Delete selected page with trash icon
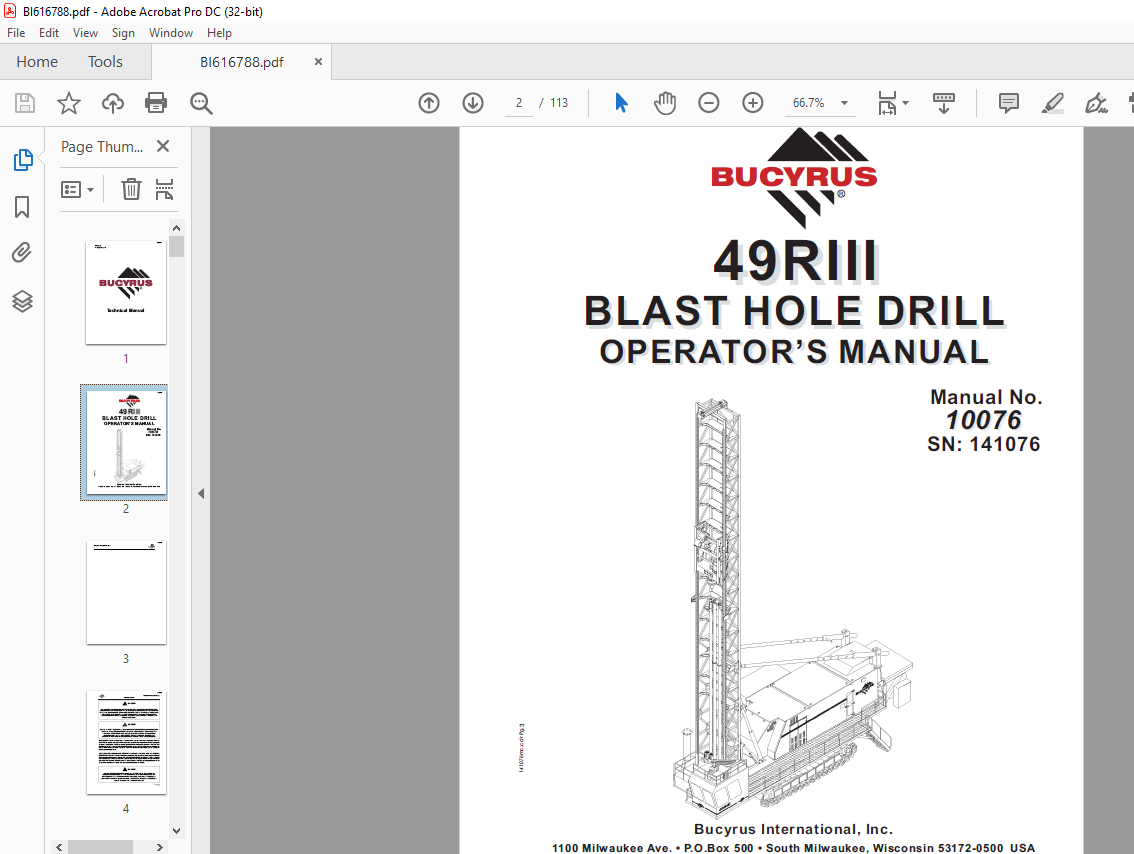 pyautogui.click(x=131, y=189)
